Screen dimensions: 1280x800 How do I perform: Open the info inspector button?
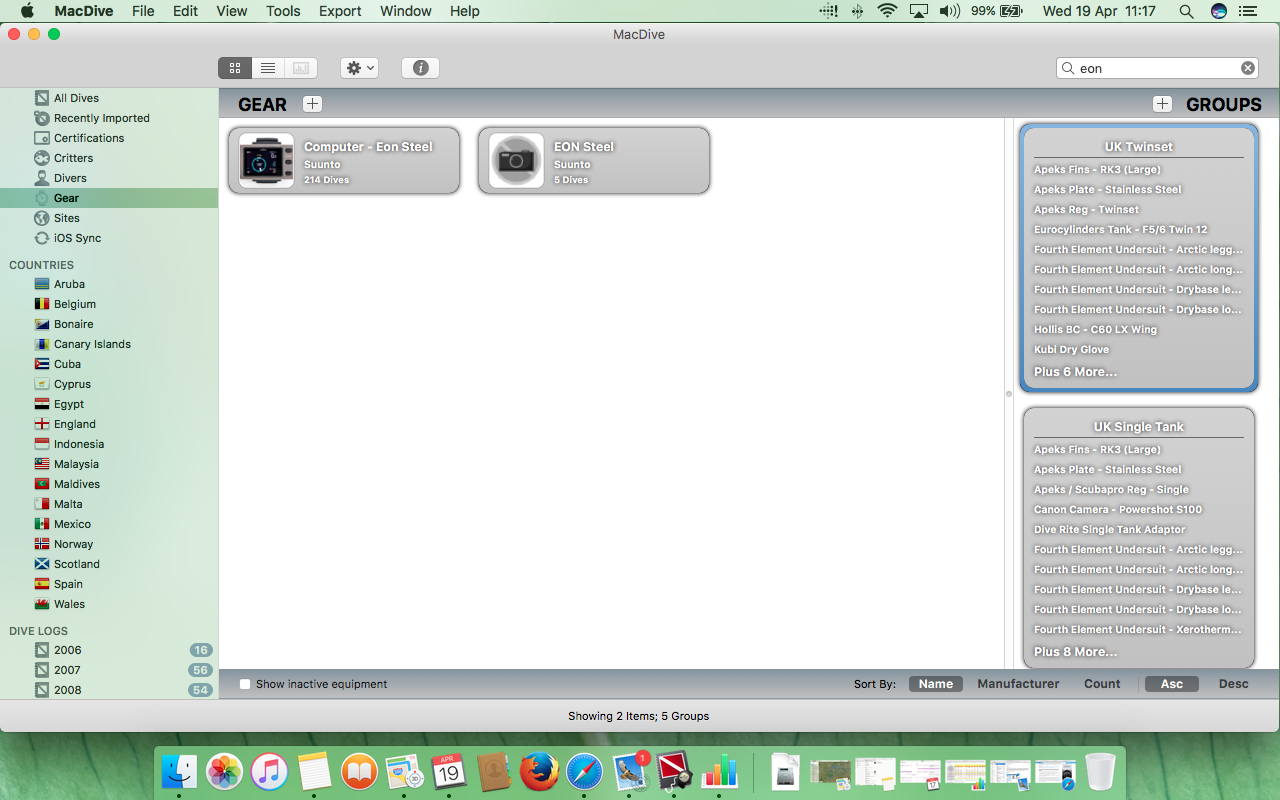coord(420,68)
